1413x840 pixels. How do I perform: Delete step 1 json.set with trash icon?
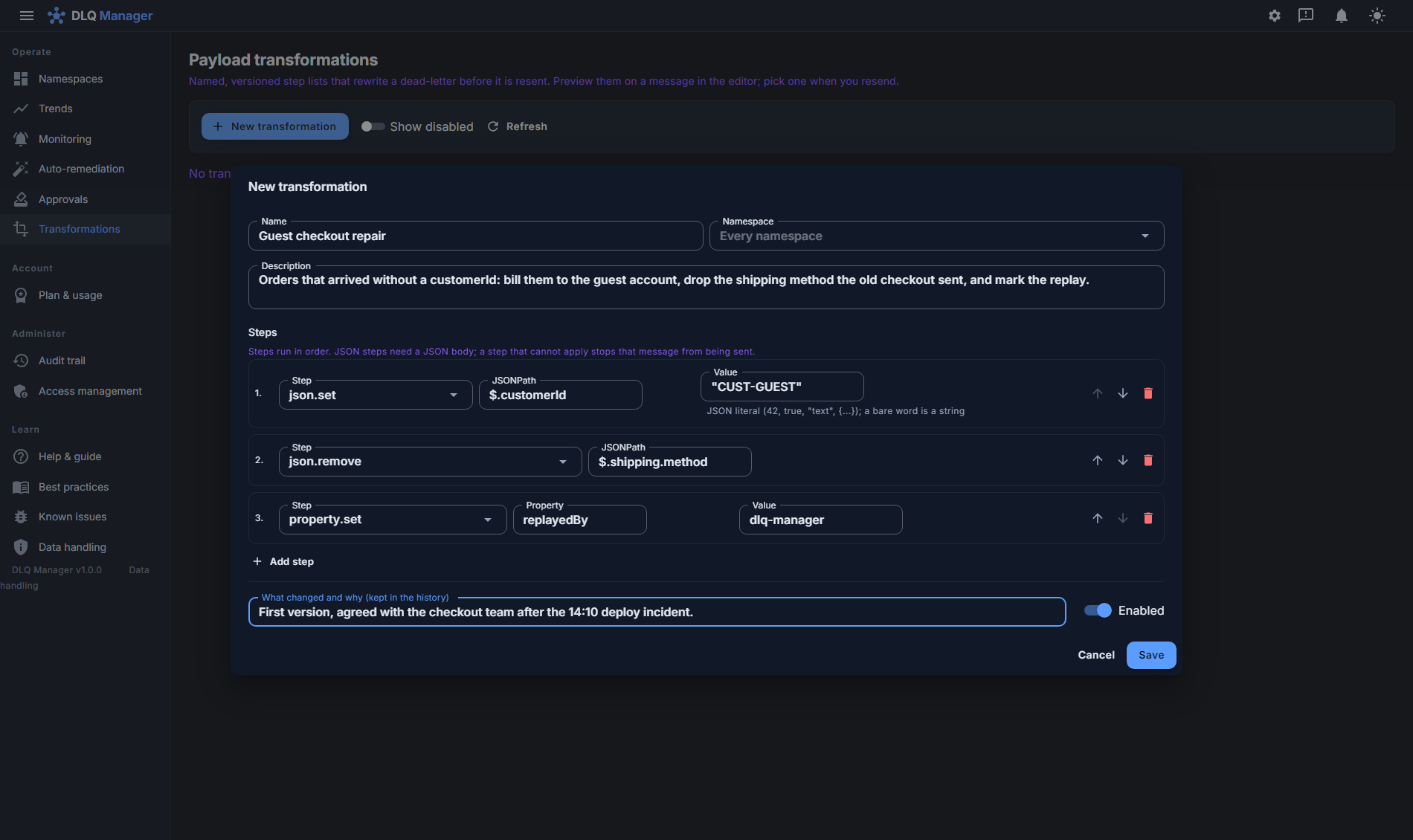[1148, 393]
